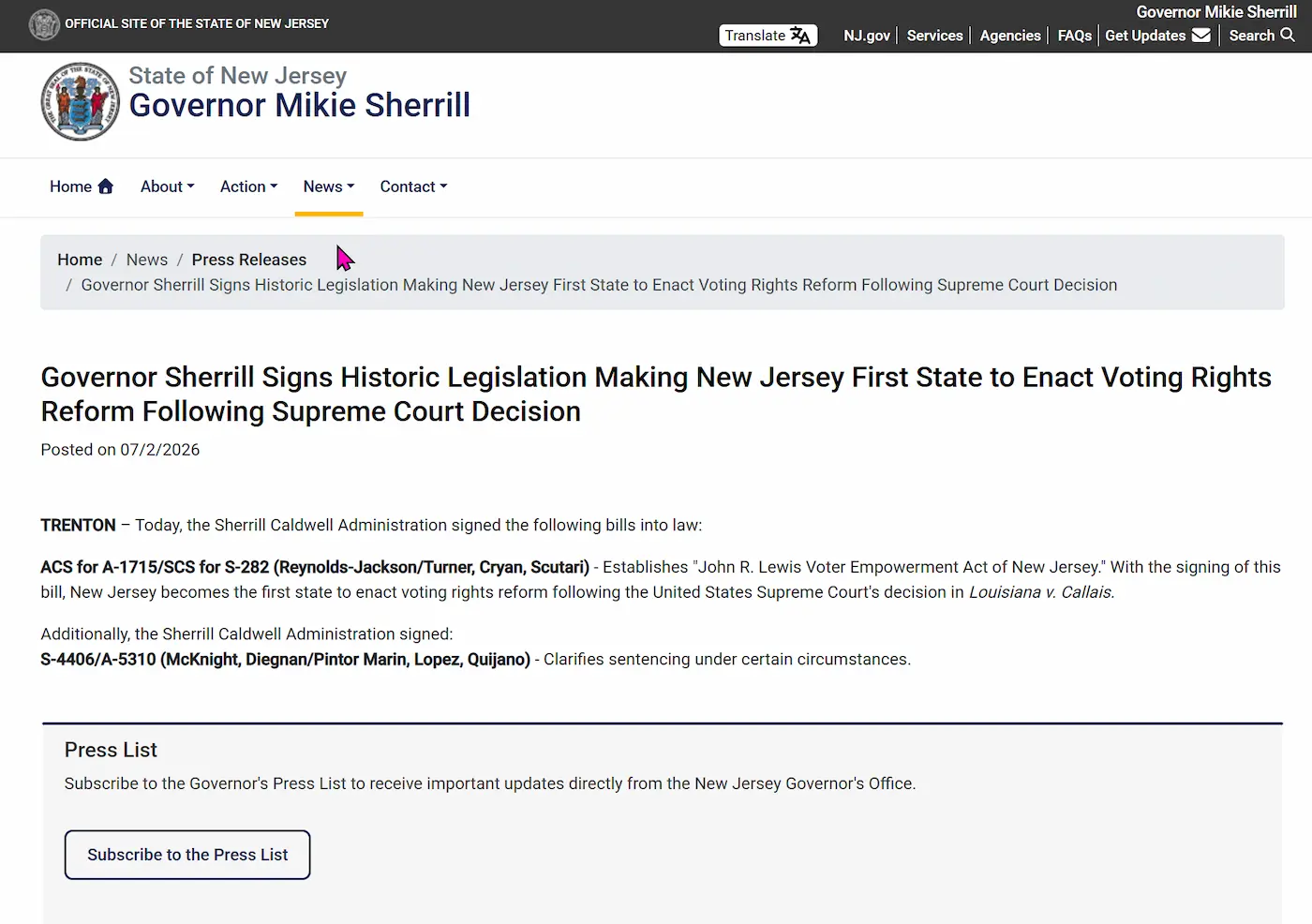Click the Translate language icon

click(x=800, y=36)
